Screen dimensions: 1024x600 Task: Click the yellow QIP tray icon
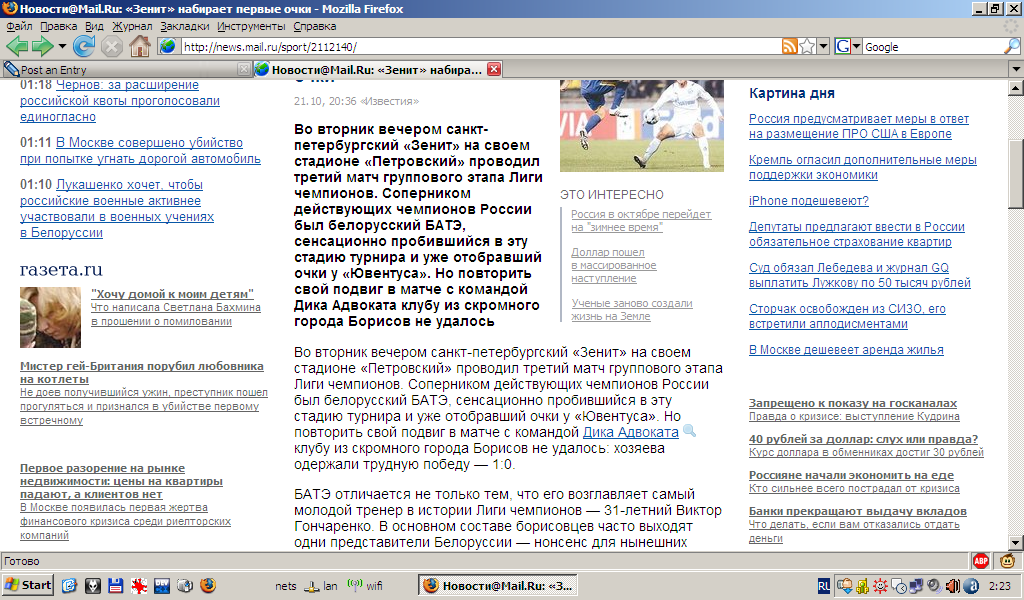coord(863,586)
